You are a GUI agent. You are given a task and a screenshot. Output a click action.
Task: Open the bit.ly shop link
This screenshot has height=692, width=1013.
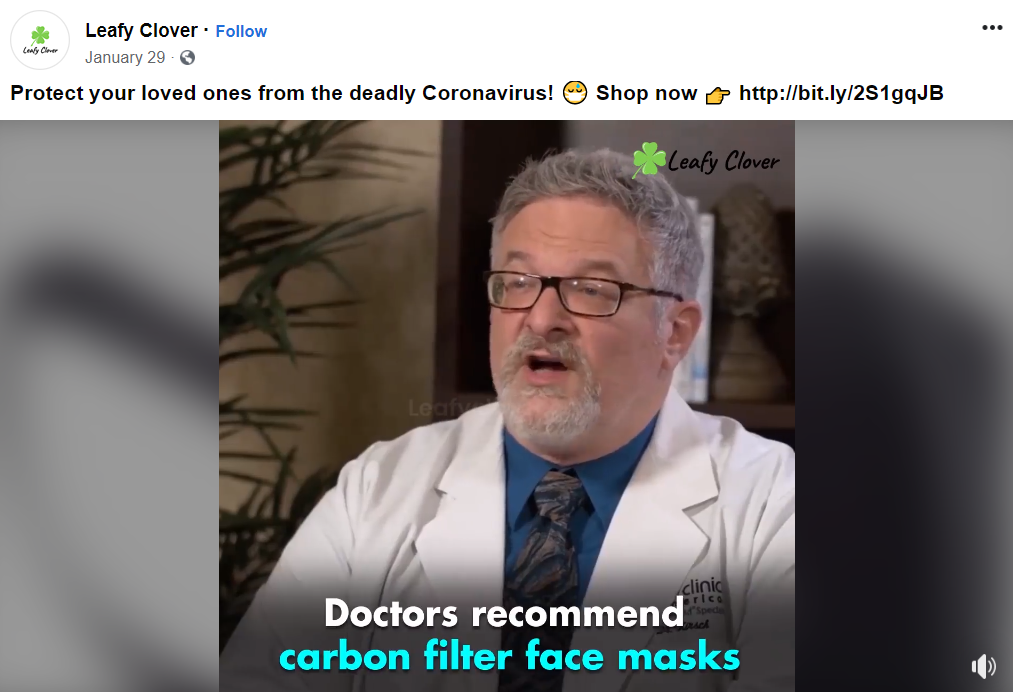click(x=841, y=93)
